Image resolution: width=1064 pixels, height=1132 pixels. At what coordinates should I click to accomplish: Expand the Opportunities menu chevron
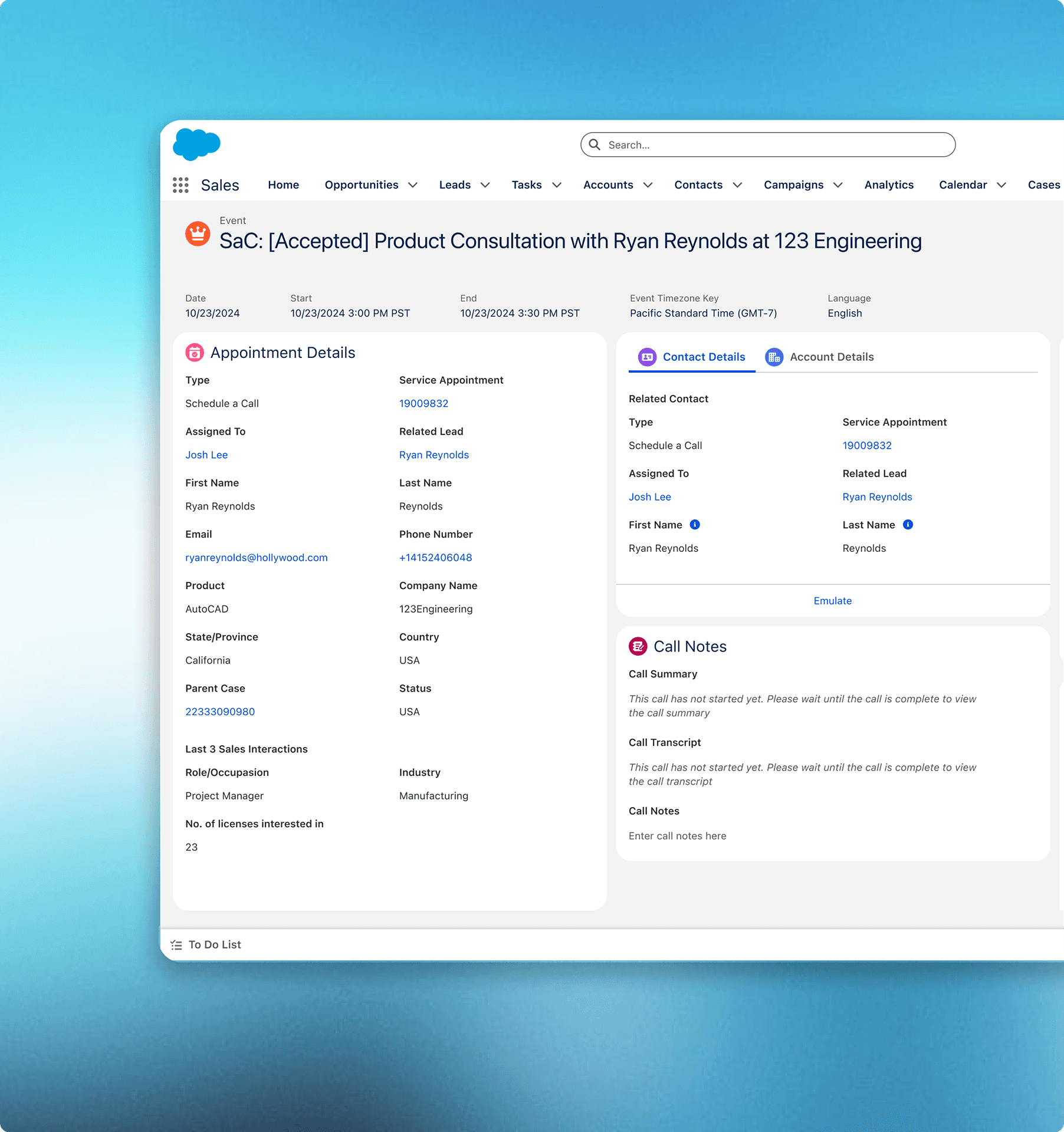413,185
